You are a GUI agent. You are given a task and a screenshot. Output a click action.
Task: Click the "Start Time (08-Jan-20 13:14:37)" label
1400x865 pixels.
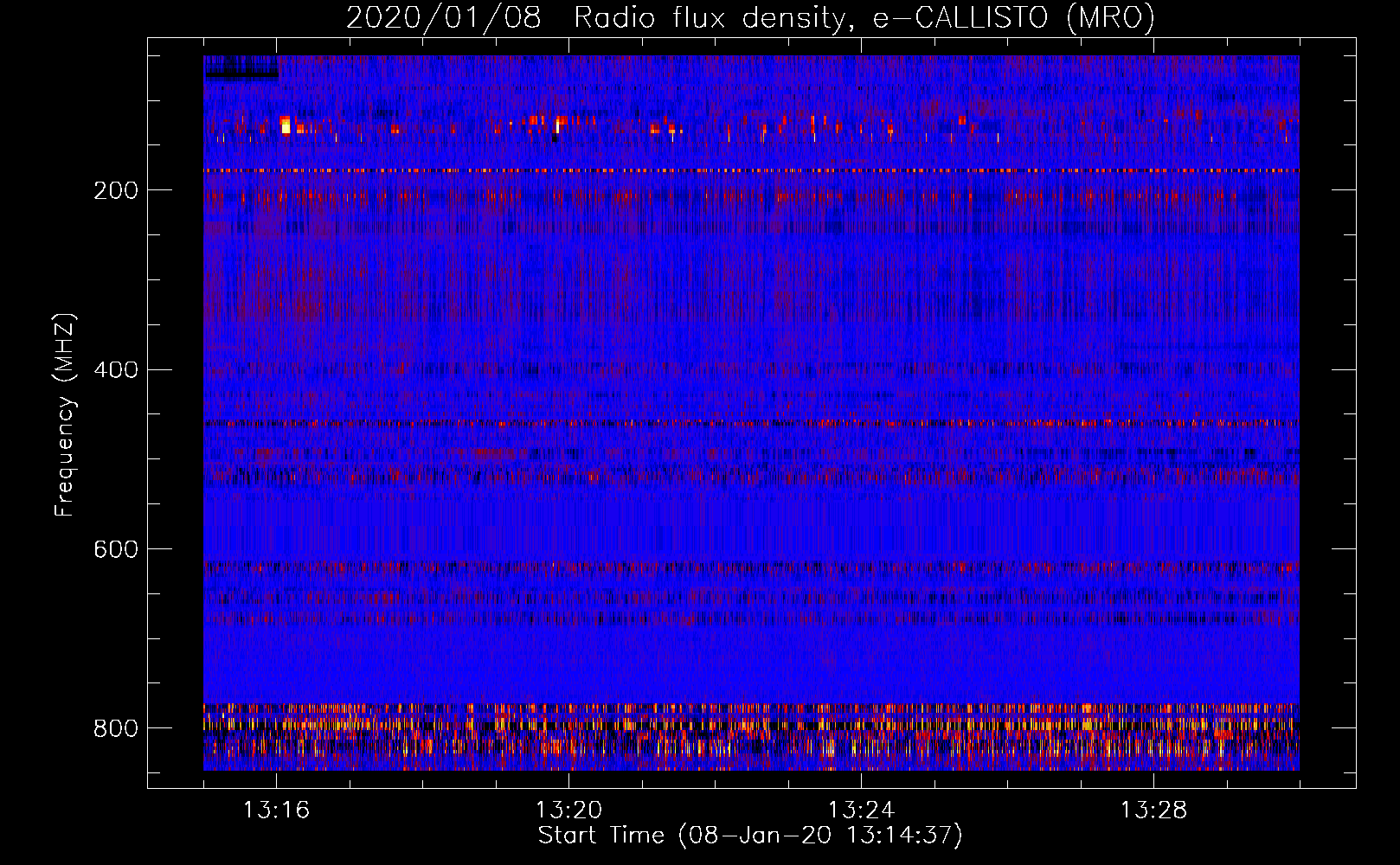[750, 836]
